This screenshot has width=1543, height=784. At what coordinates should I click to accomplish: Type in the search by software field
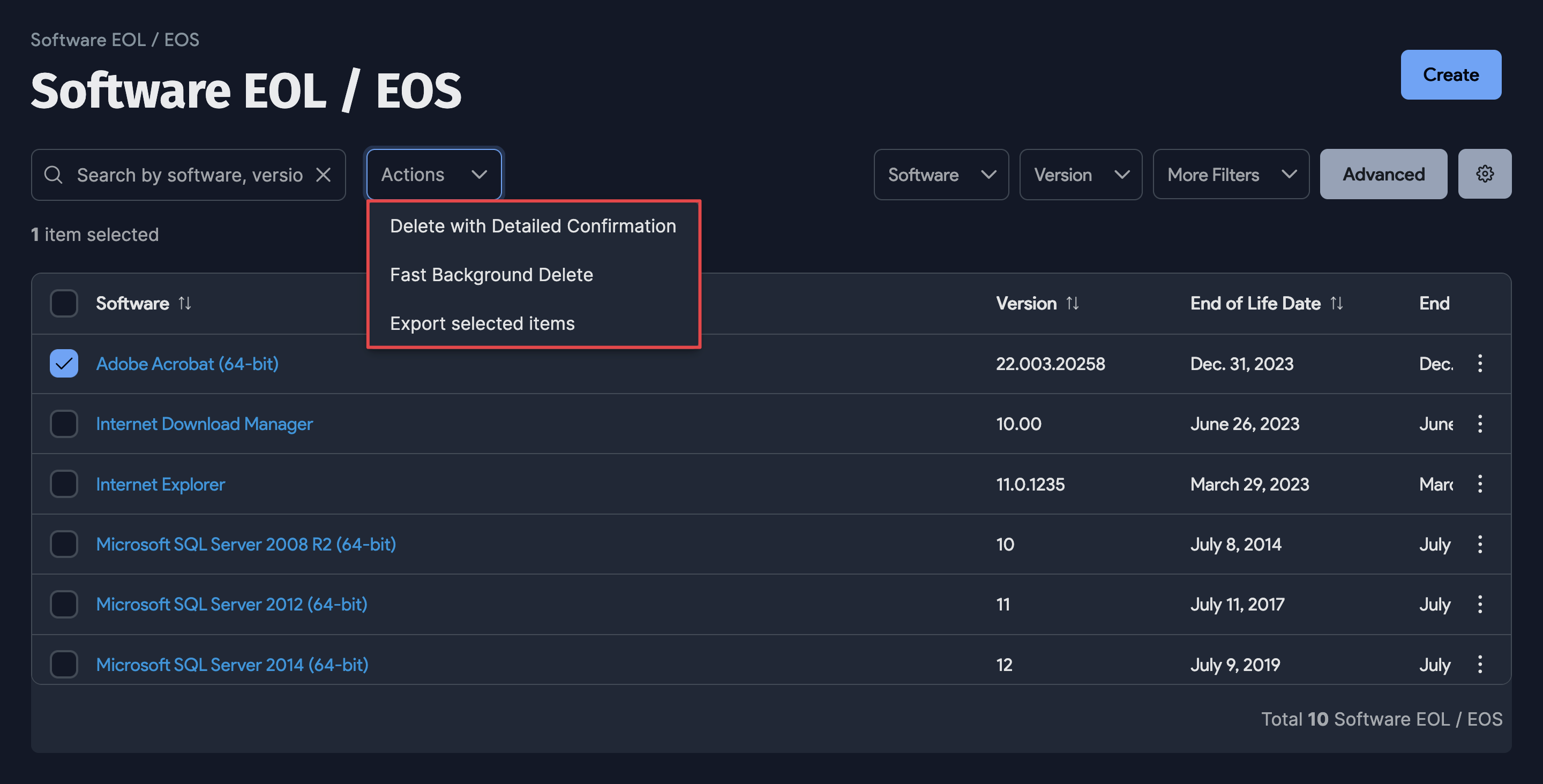point(179,174)
